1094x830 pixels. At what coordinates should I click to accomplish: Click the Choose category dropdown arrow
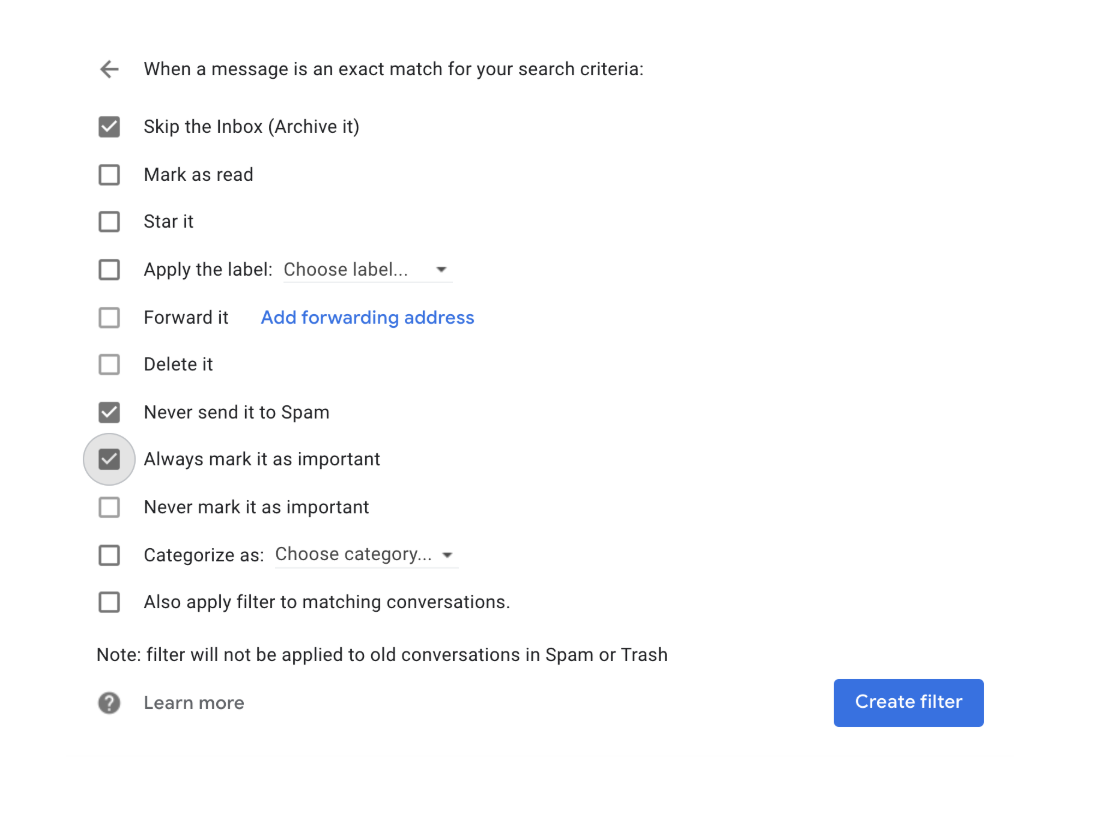click(x=447, y=555)
